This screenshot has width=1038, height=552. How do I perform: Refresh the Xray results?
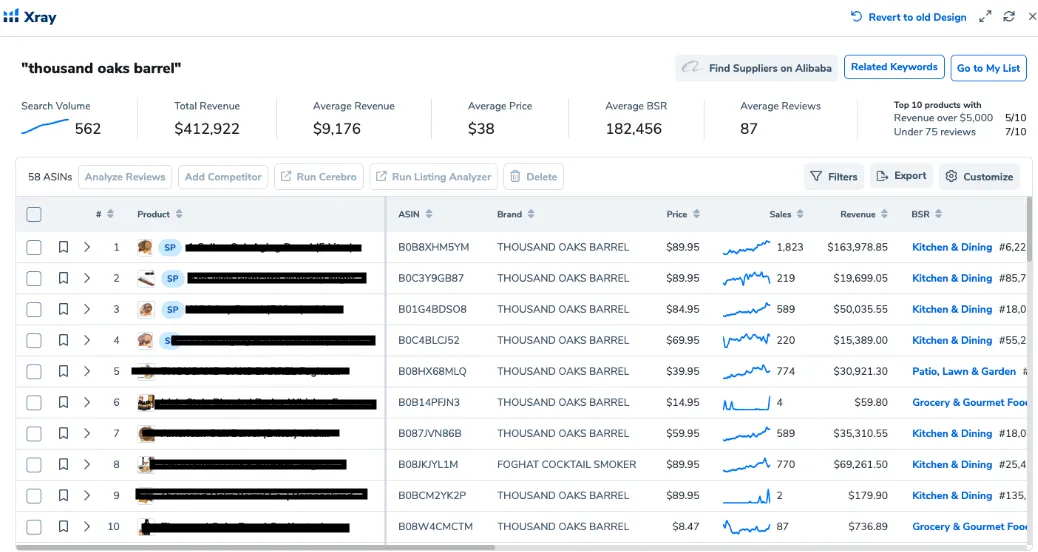pyautogui.click(x=1009, y=17)
